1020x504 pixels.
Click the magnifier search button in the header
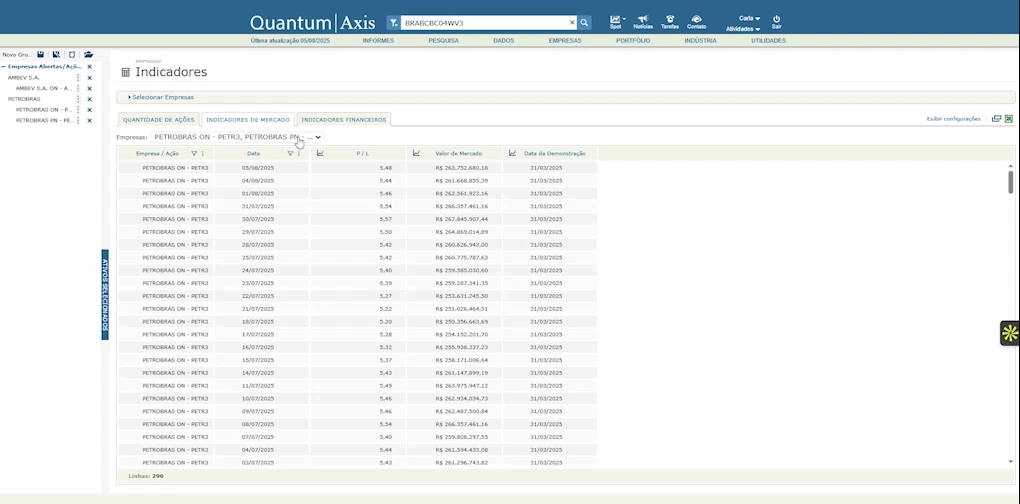pyautogui.click(x=584, y=23)
